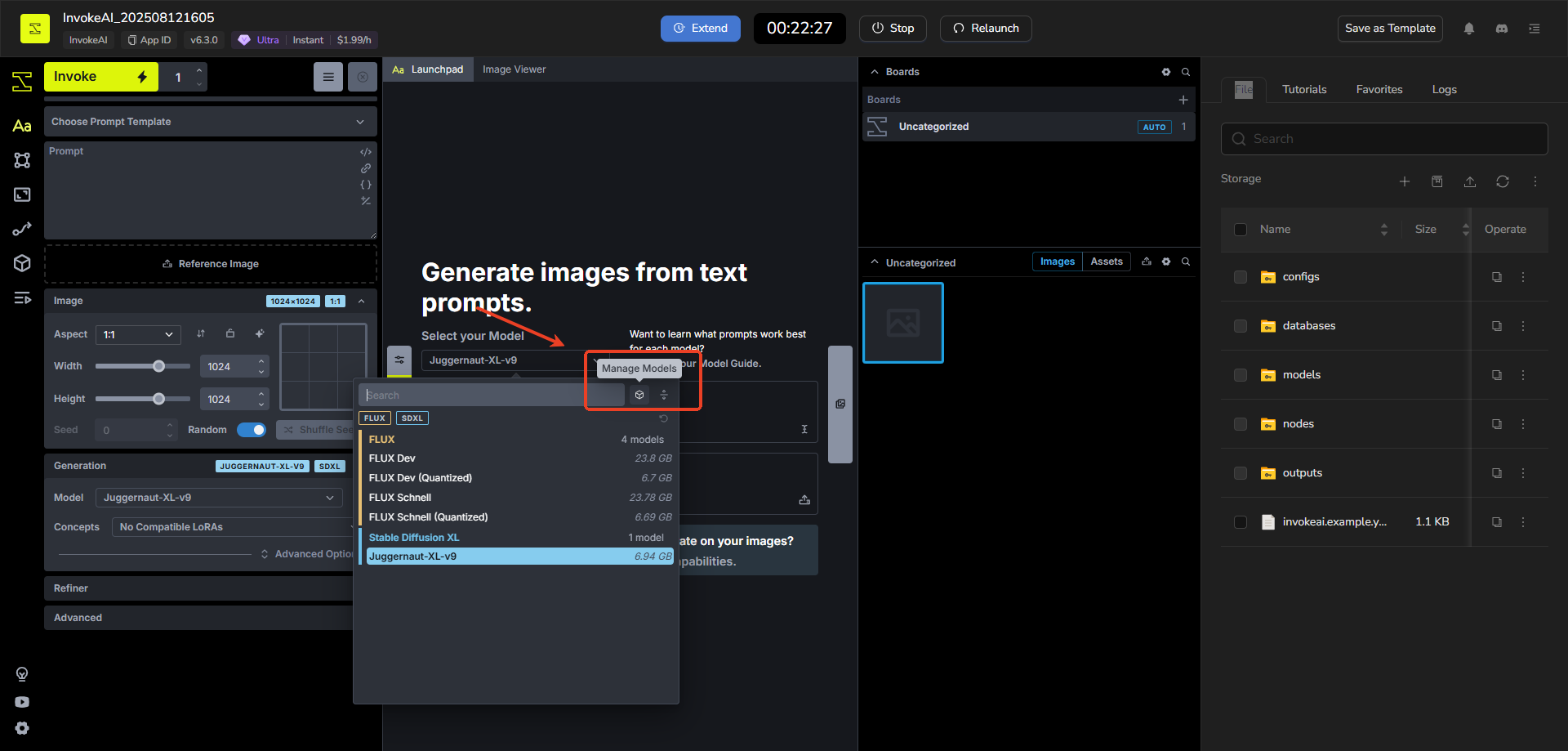The image size is (1568, 751).
Task: Open the Aspect ratio 1:1 dropdown
Action: point(138,334)
